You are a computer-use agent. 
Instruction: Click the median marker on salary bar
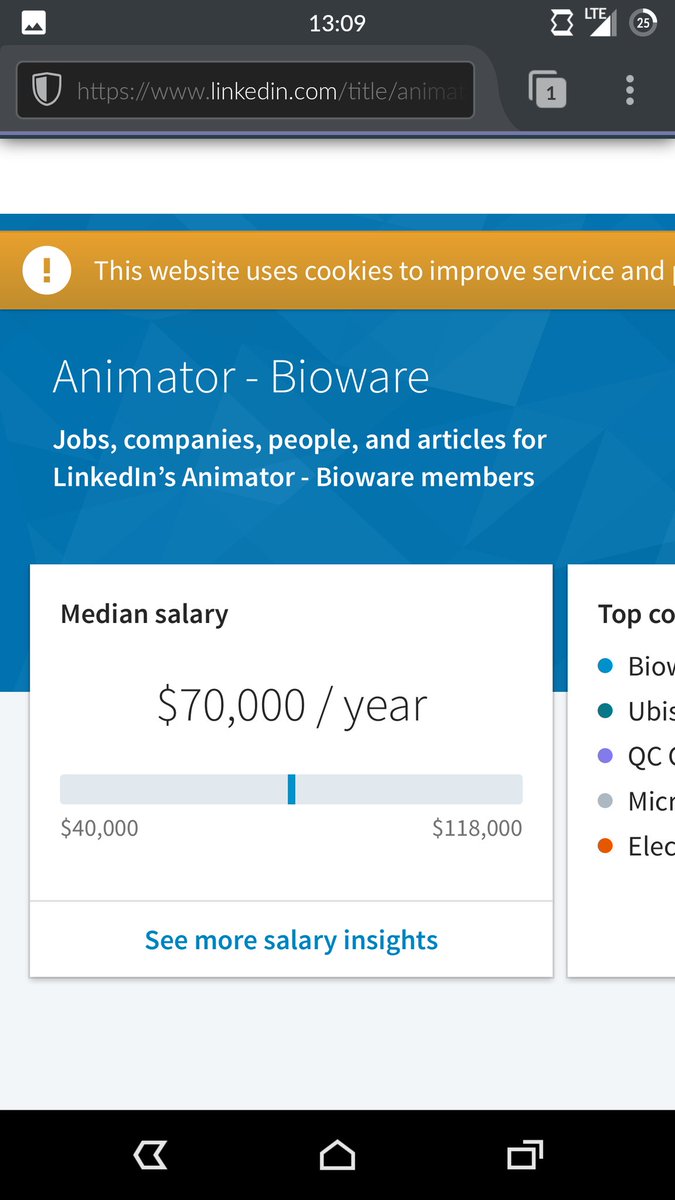click(291, 789)
